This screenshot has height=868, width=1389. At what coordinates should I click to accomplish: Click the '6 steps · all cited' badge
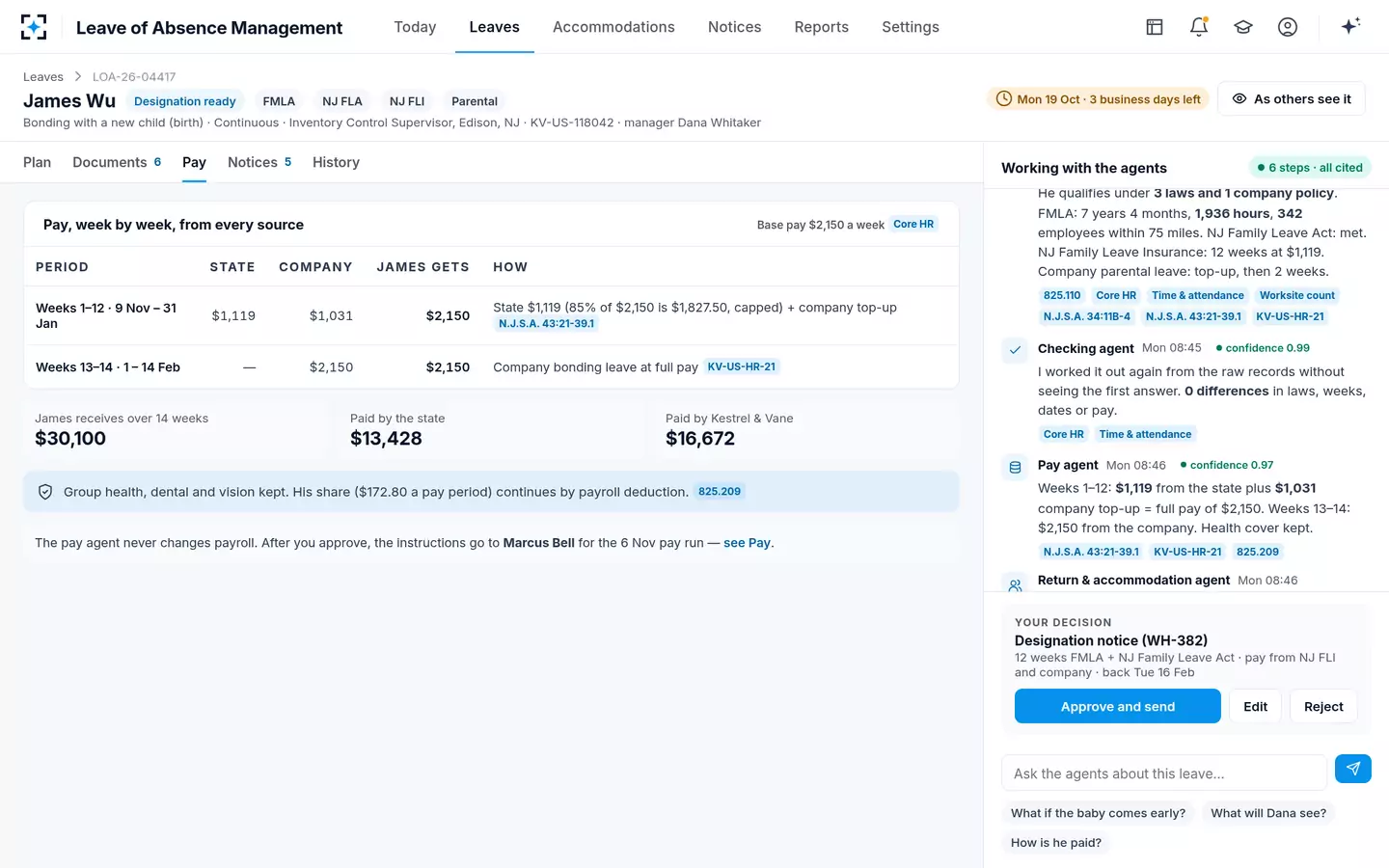[x=1310, y=168]
